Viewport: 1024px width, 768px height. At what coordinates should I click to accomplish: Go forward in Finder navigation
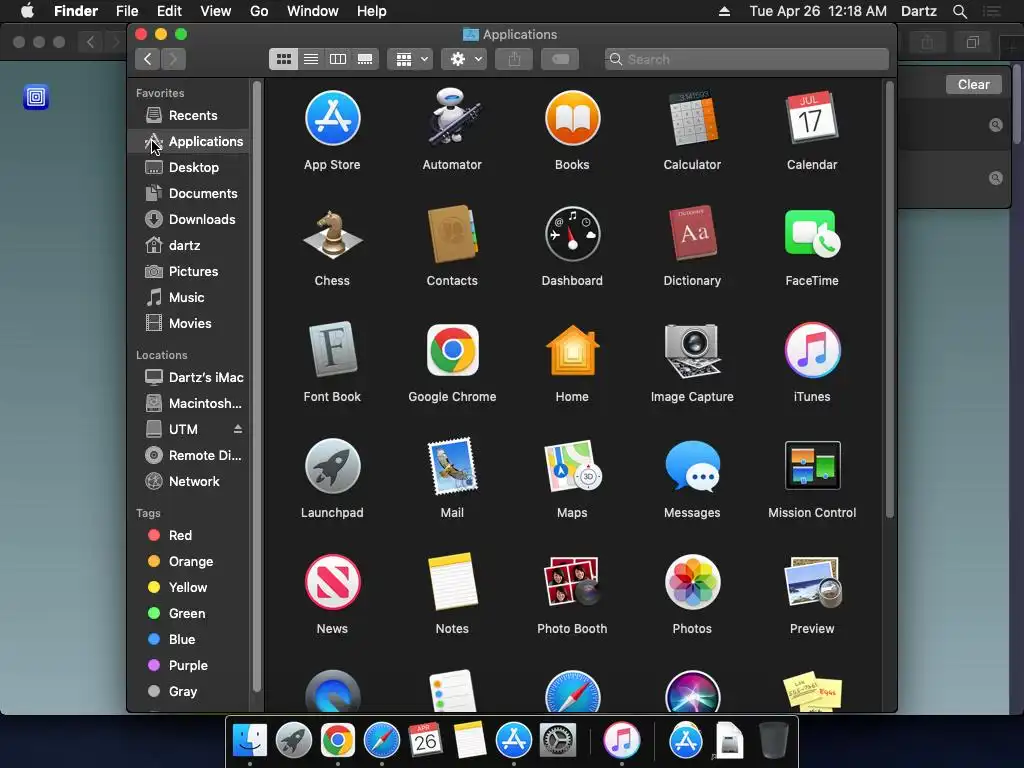[x=173, y=59]
